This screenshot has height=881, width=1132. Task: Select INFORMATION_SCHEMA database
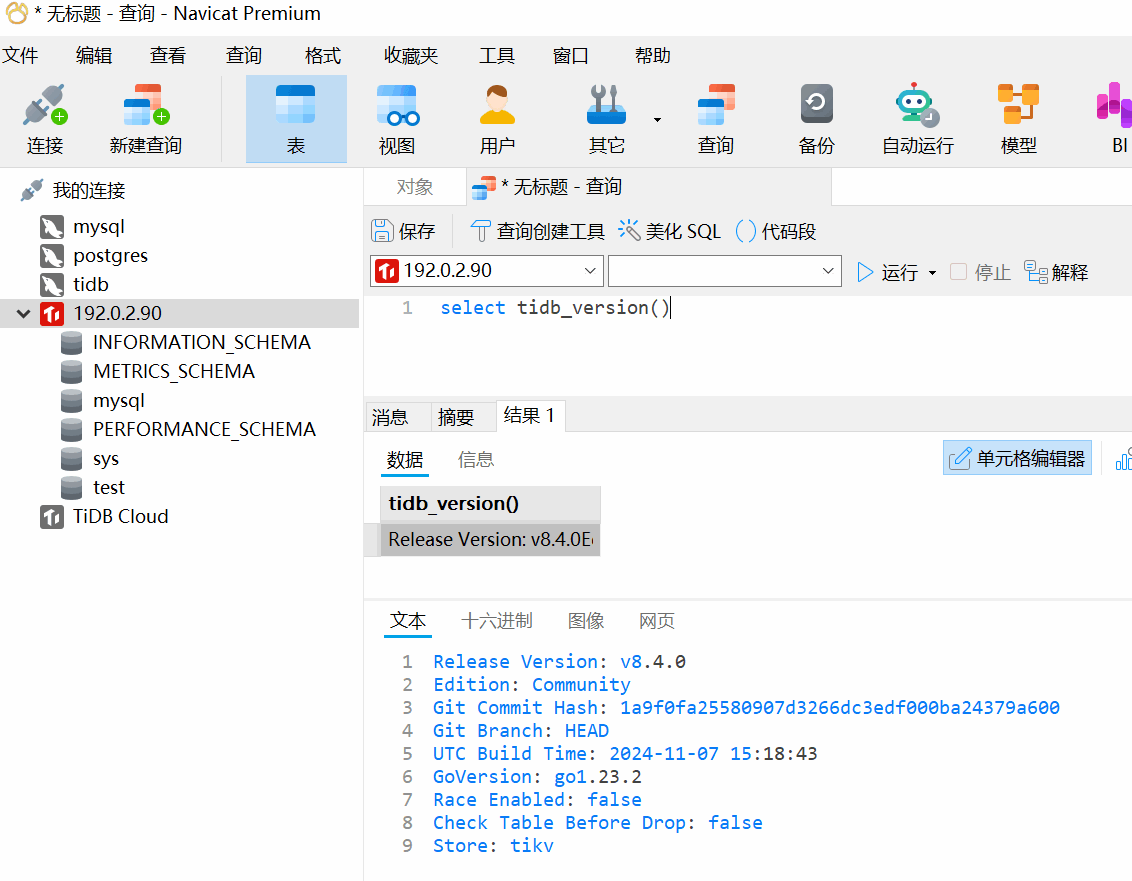[x=201, y=342]
